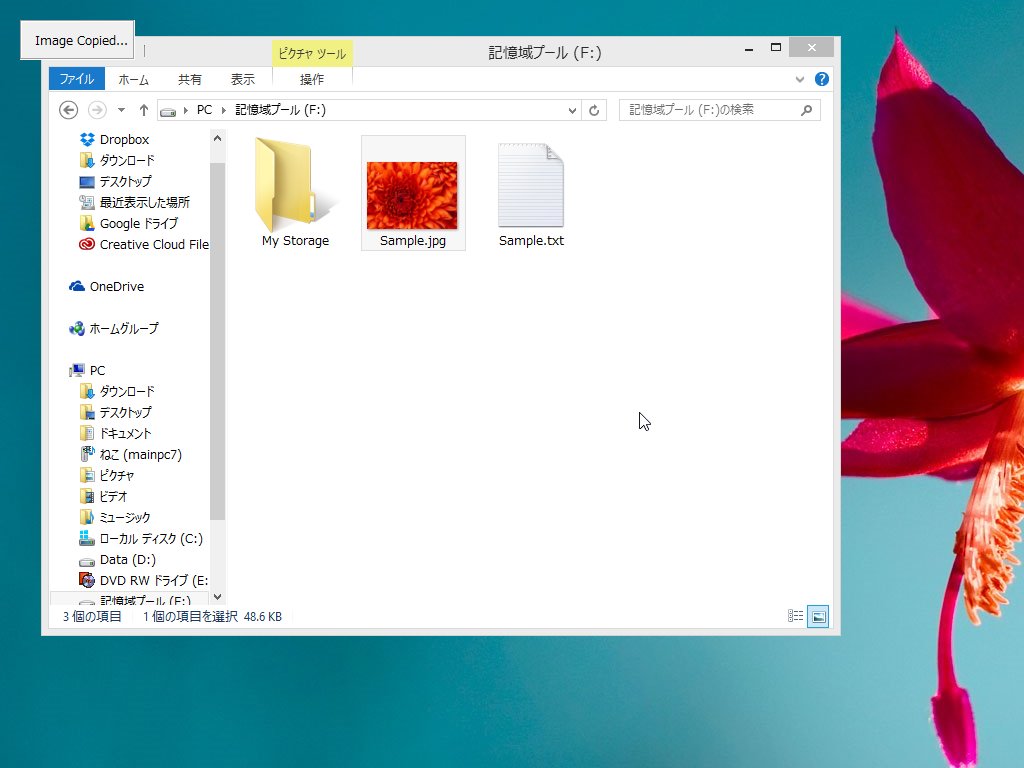Select Creative Cloud Files in the sidebar
Image resolution: width=1024 pixels, height=768 pixels.
[146, 244]
